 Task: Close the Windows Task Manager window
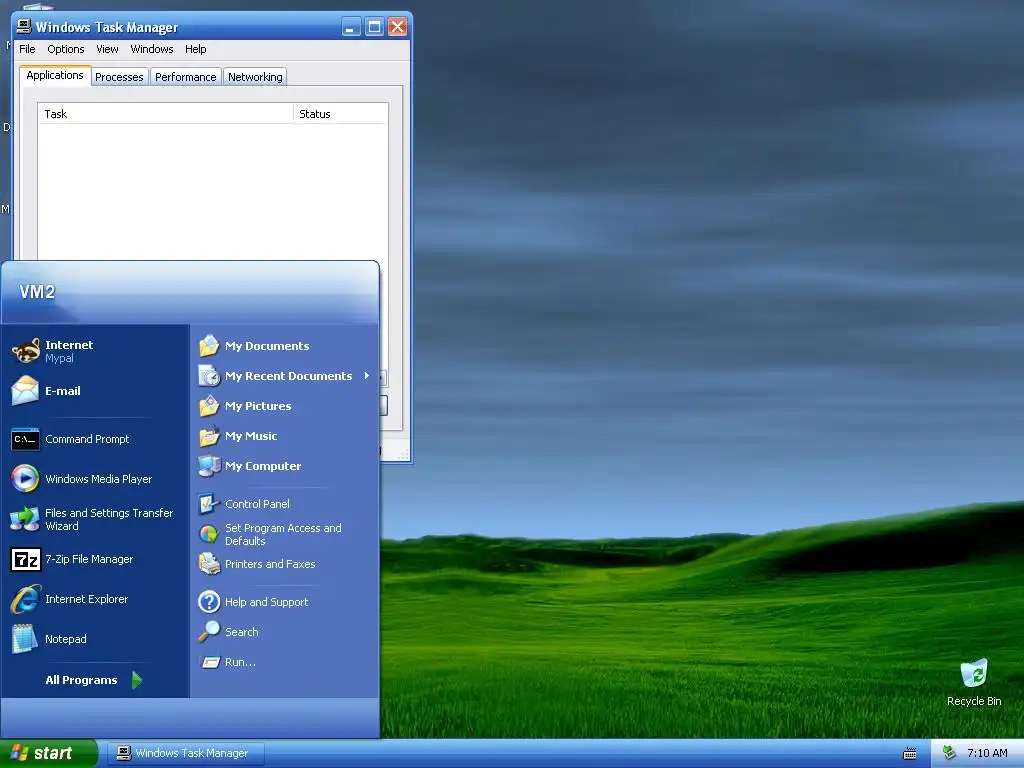point(398,27)
